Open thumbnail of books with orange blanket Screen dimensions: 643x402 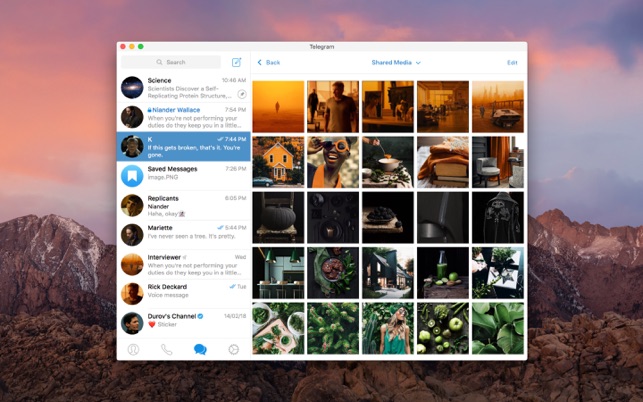tap(443, 162)
